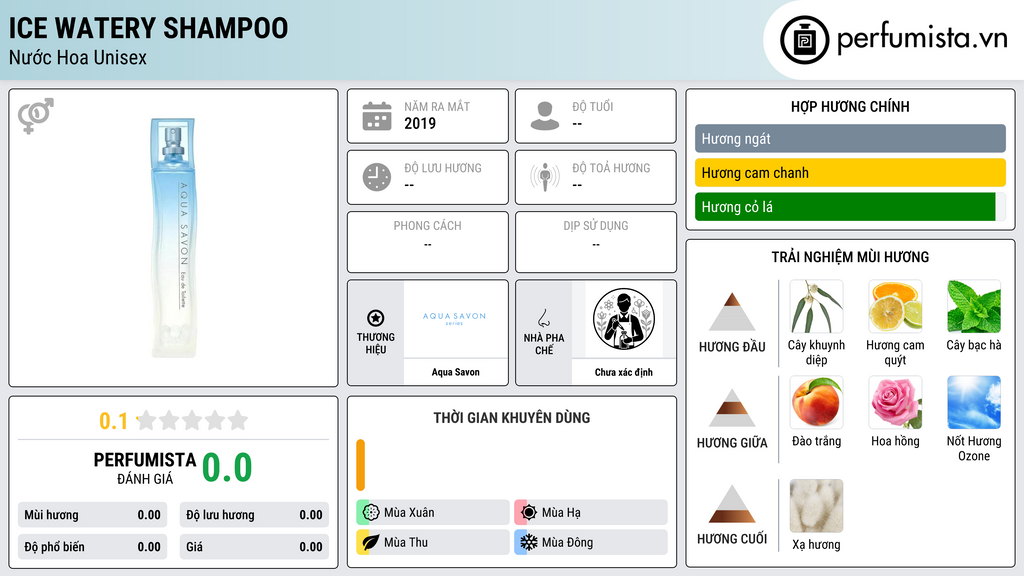Select the Hương cam quýt citrus note image

895,306
